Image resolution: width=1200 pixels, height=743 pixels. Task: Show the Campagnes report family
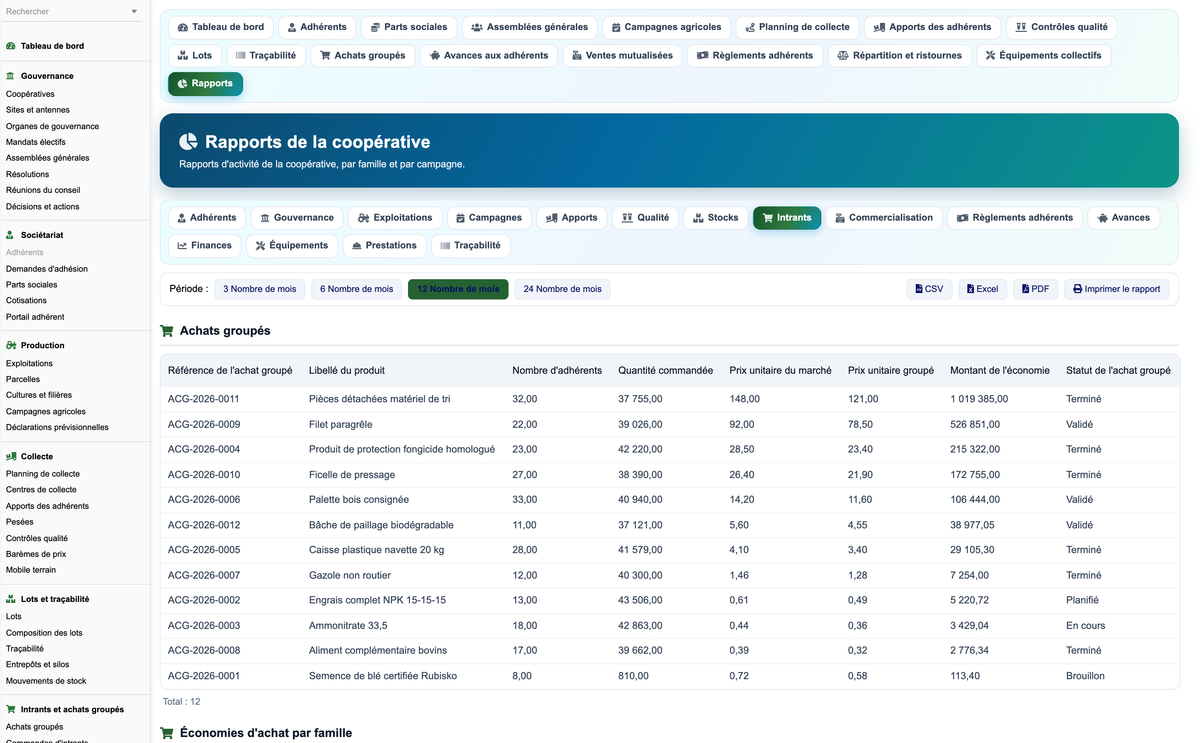(x=489, y=217)
